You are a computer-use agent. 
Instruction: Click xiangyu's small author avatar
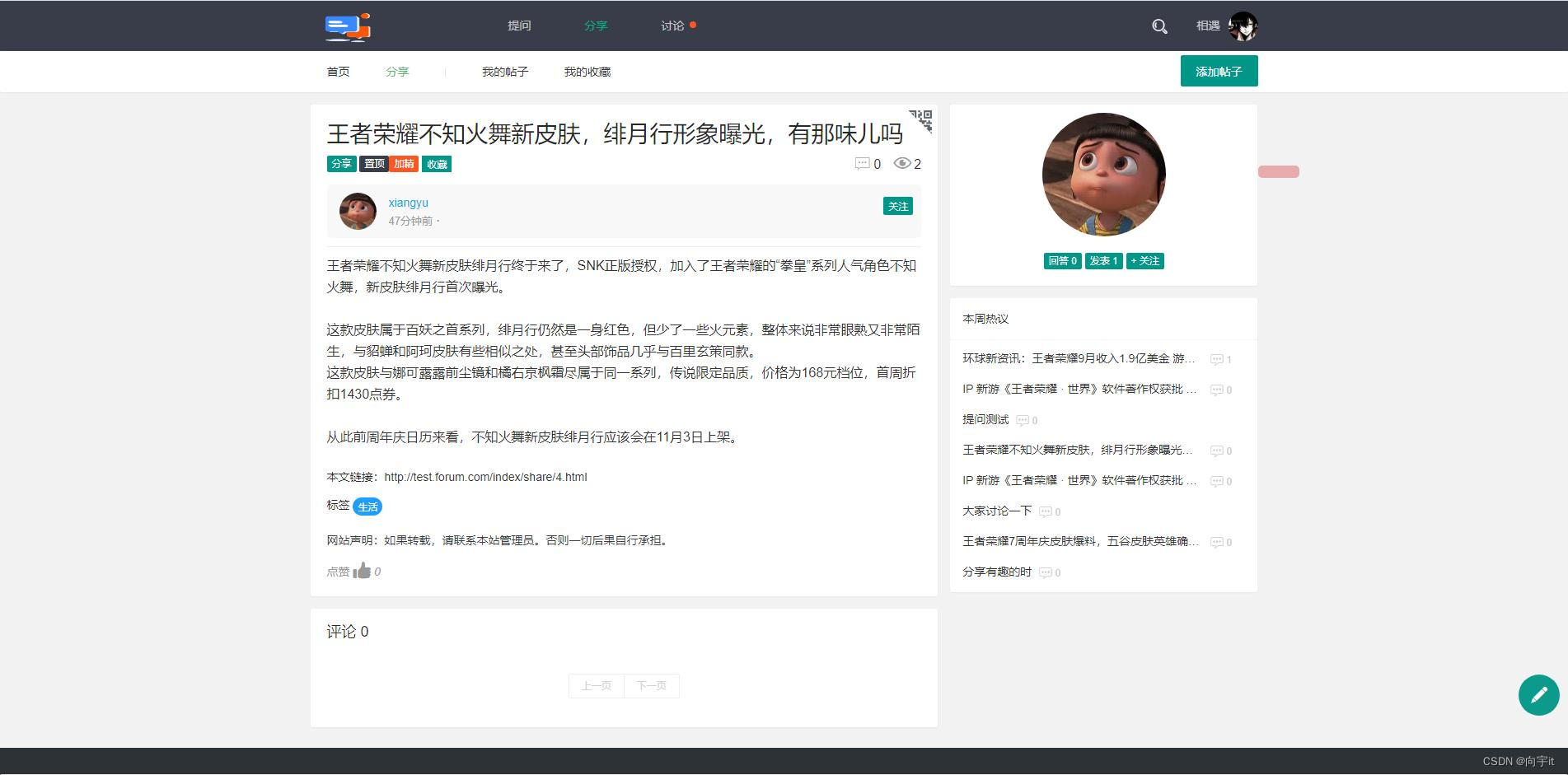[x=358, y=211]
